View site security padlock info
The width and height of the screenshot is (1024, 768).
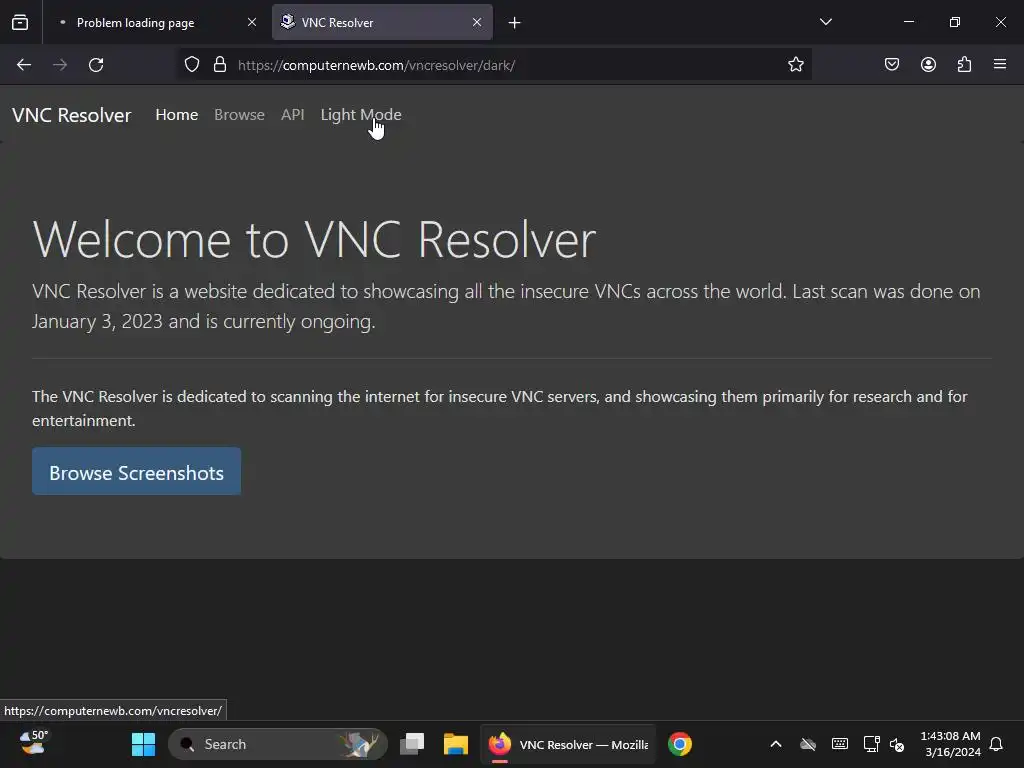(220, 65)
